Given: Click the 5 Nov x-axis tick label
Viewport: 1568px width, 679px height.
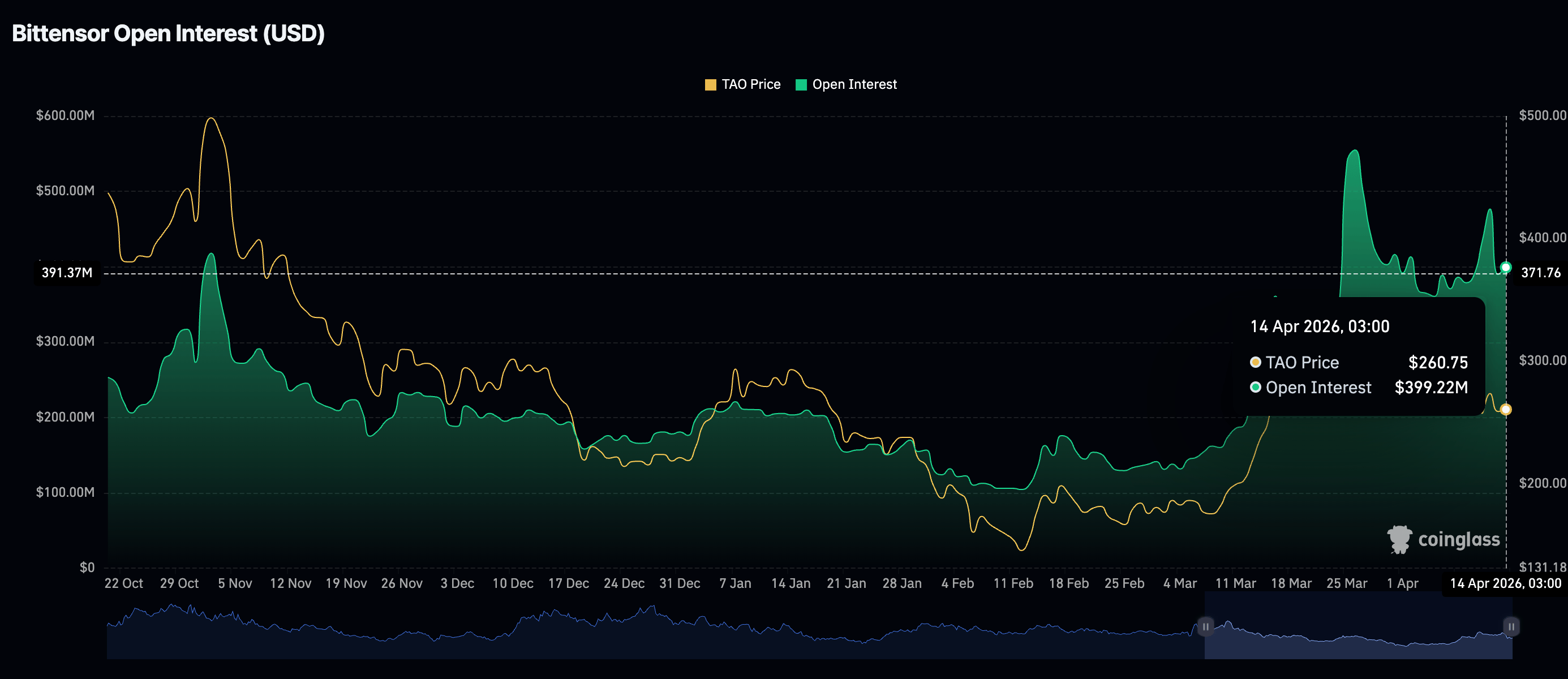Looking at the screenshot, I should pos(235,583).
